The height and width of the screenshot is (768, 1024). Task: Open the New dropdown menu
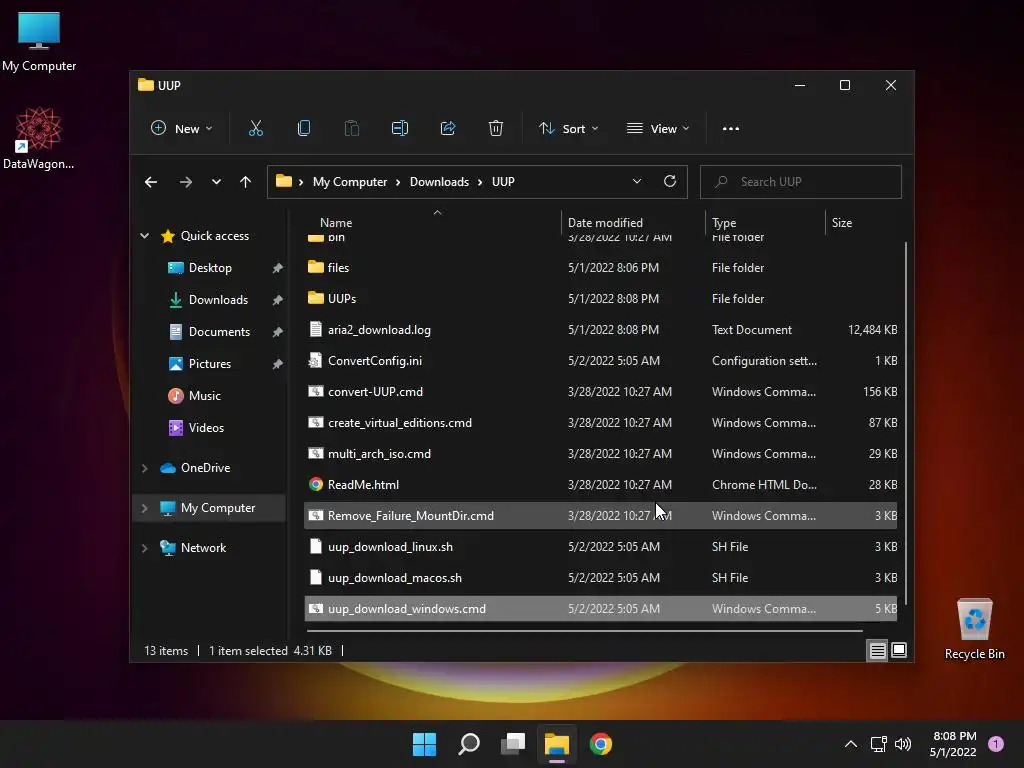pyautogui.click(x=182, y=129)
